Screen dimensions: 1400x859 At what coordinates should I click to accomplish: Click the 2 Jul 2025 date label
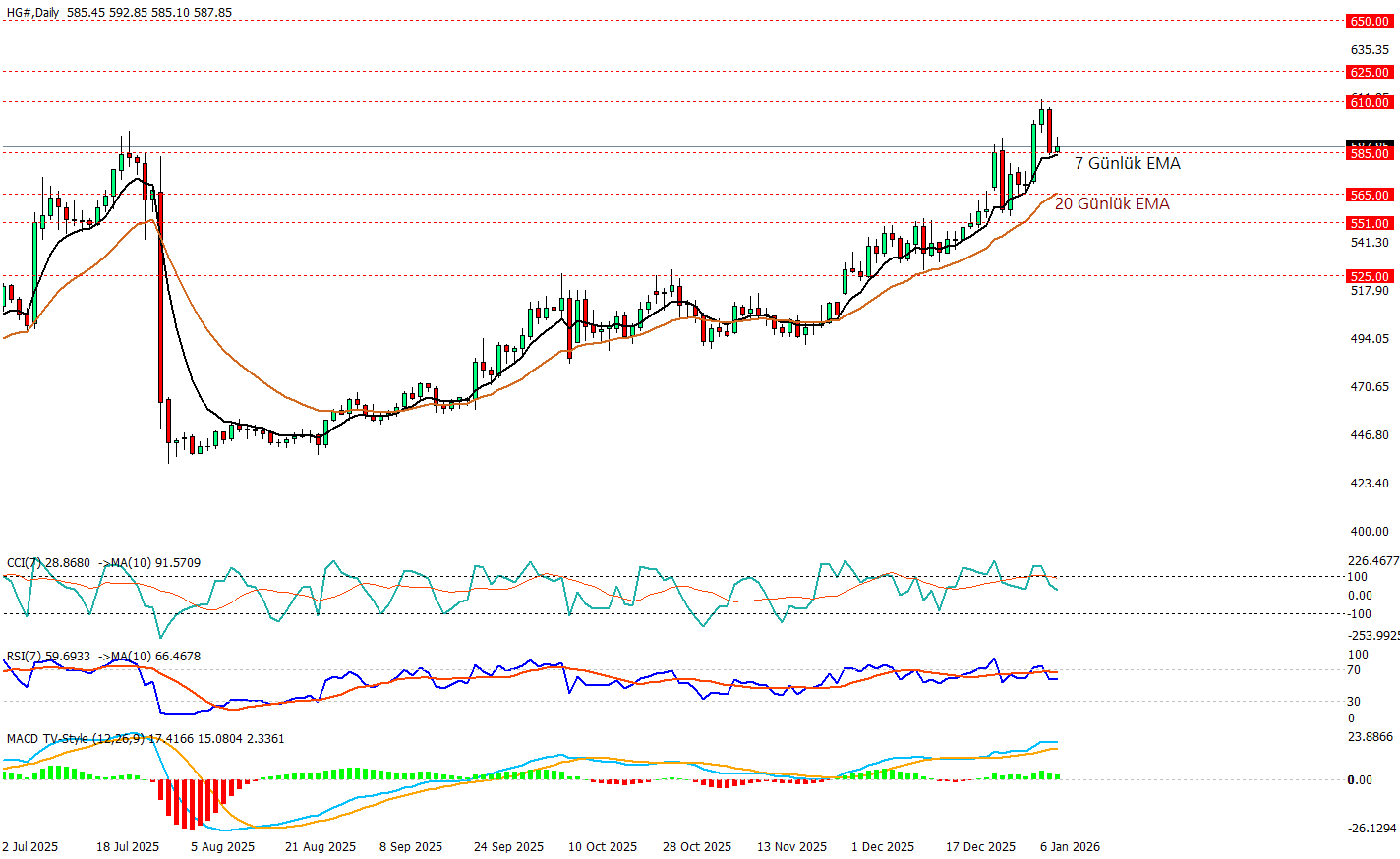point(30,846)
